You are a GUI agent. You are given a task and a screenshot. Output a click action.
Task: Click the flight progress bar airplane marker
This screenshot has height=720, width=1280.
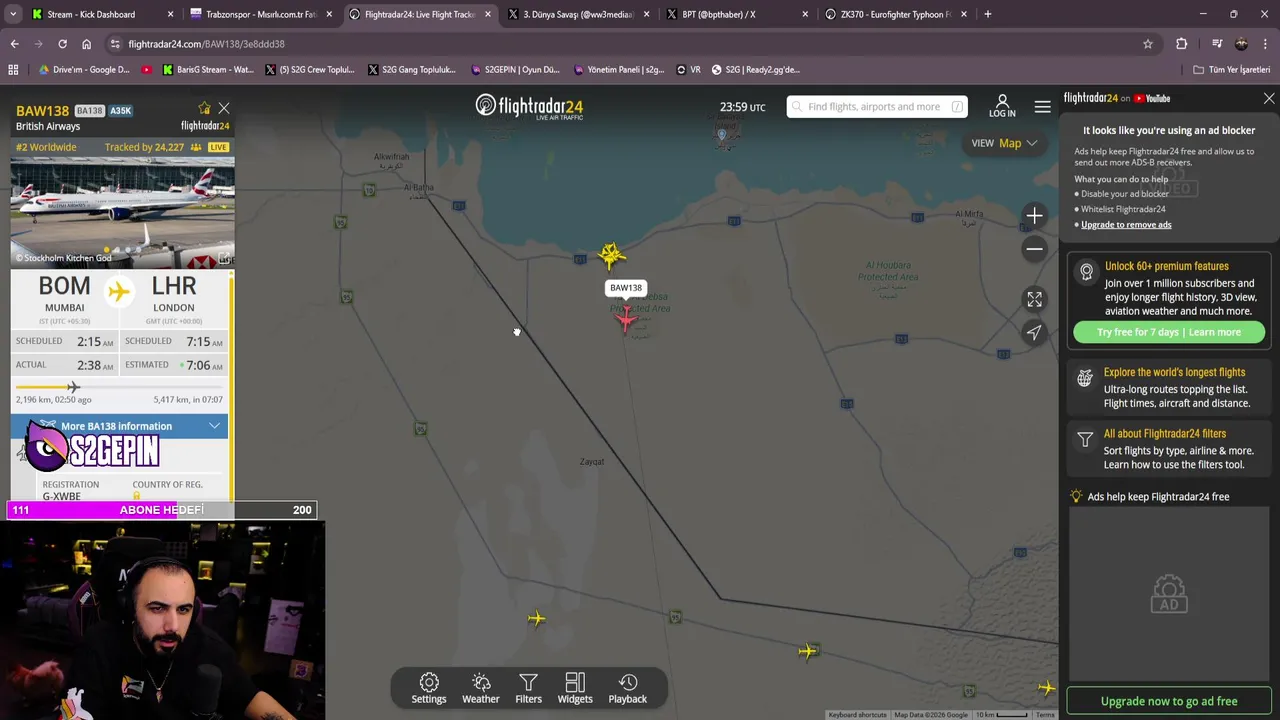pos(73,387)
